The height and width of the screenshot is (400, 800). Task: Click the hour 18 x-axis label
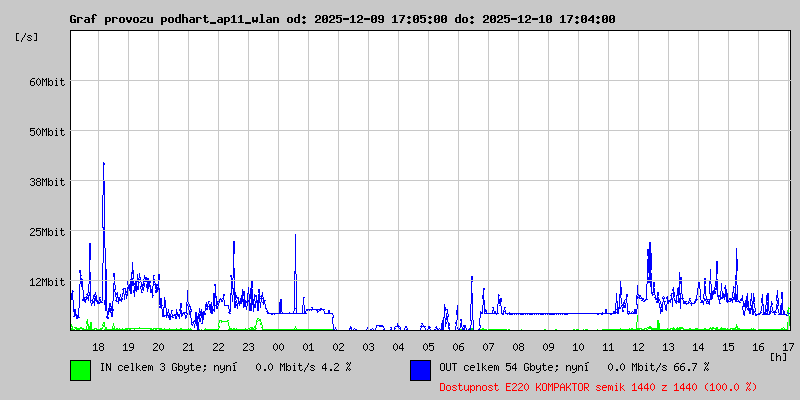[x=98, y=347]
